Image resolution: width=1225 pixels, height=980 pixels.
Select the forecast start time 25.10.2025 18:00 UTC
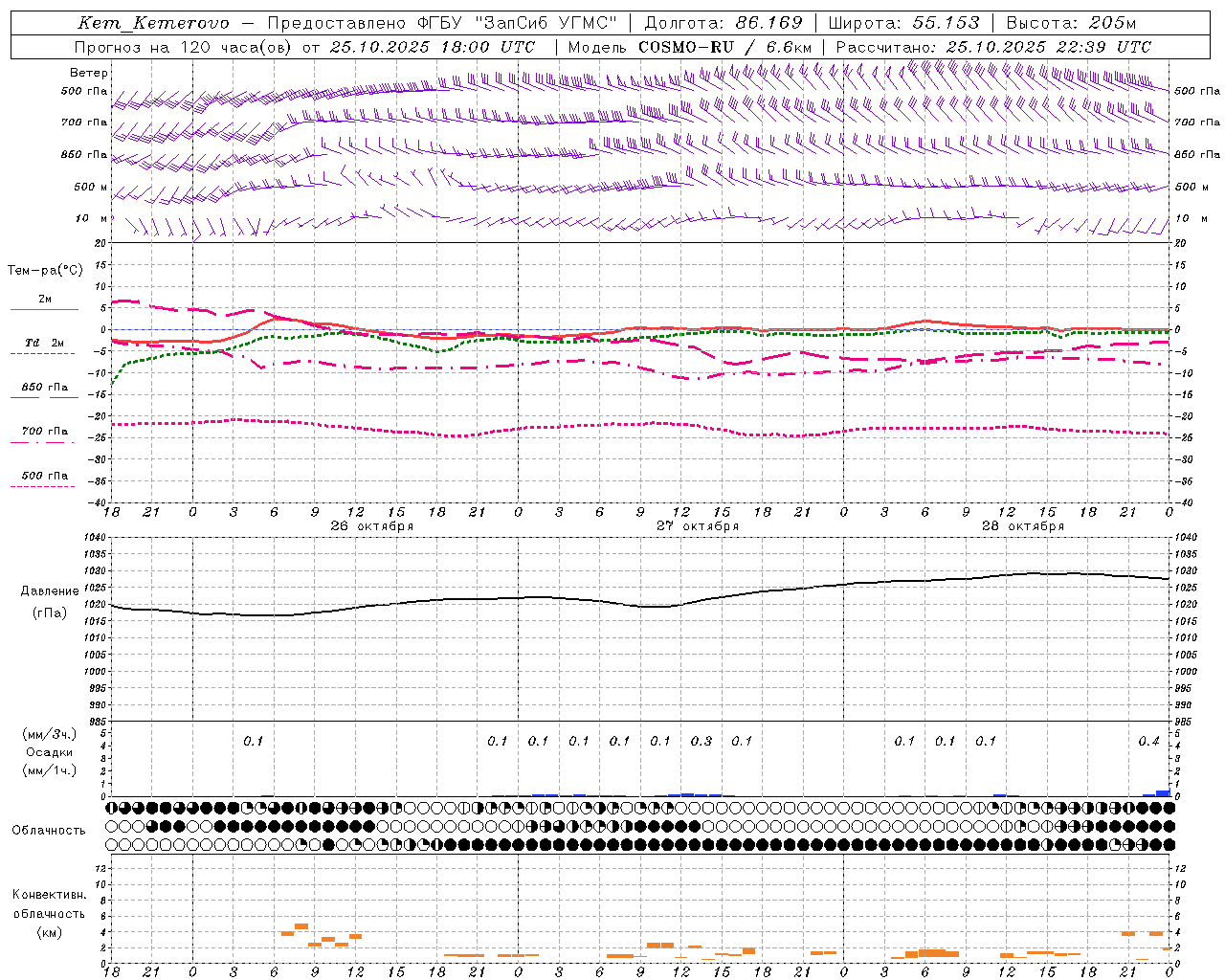[x=433, y=47]
